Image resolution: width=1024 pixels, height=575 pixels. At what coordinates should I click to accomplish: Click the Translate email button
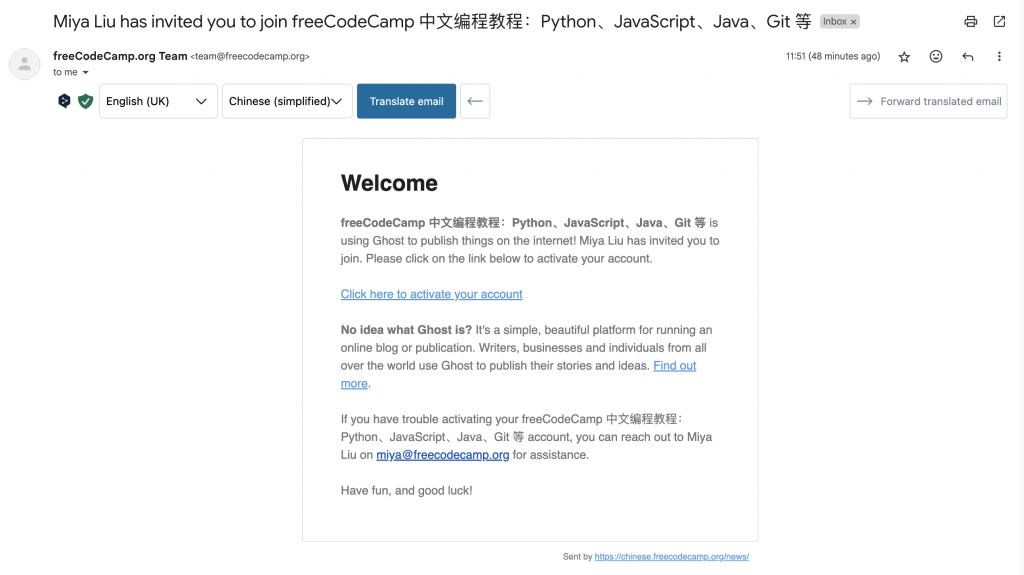tap(406, 101)
